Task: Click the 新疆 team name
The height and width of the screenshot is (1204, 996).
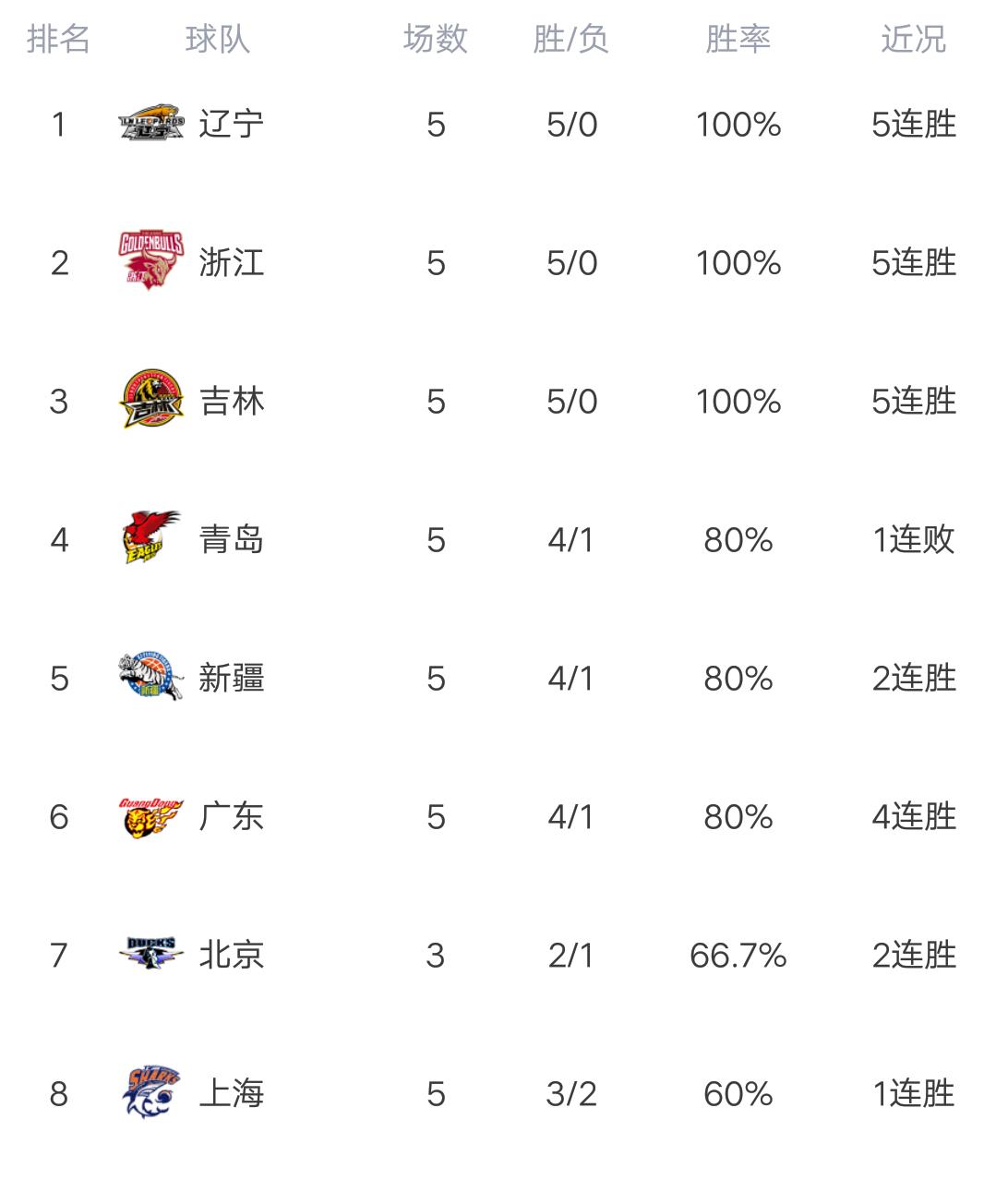Action: pos(232,678)
